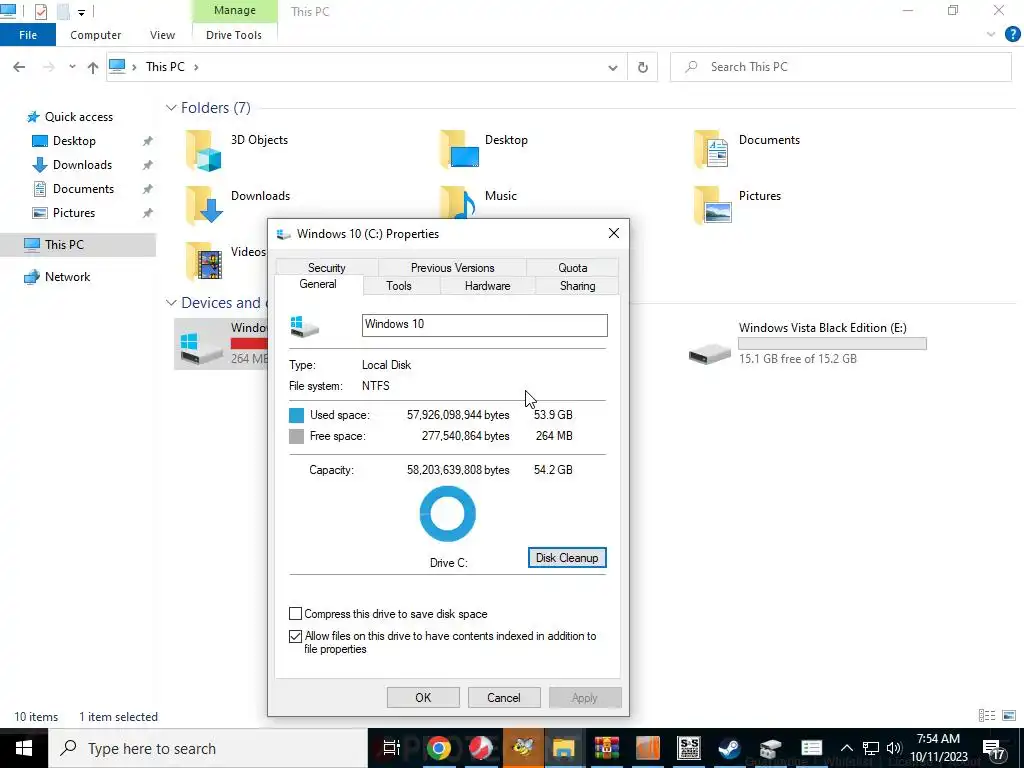Open the Explorer Help question mark icon
1024x768 pixels.
[x=1012, y=35]
